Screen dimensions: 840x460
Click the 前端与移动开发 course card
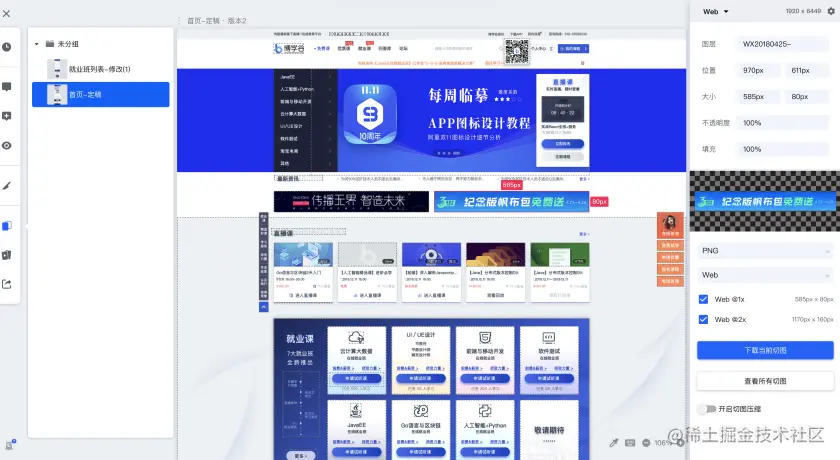(x=485, y=360)
